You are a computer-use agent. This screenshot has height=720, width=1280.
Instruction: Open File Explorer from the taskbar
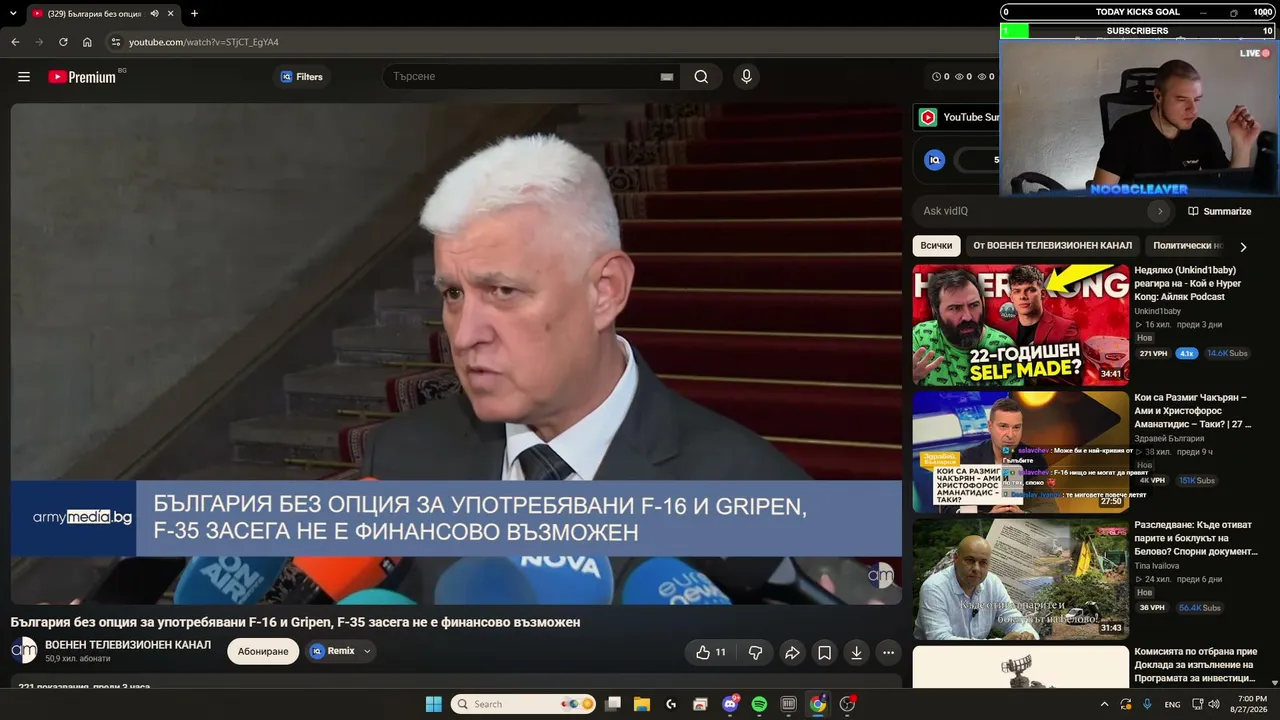point(641,704)
